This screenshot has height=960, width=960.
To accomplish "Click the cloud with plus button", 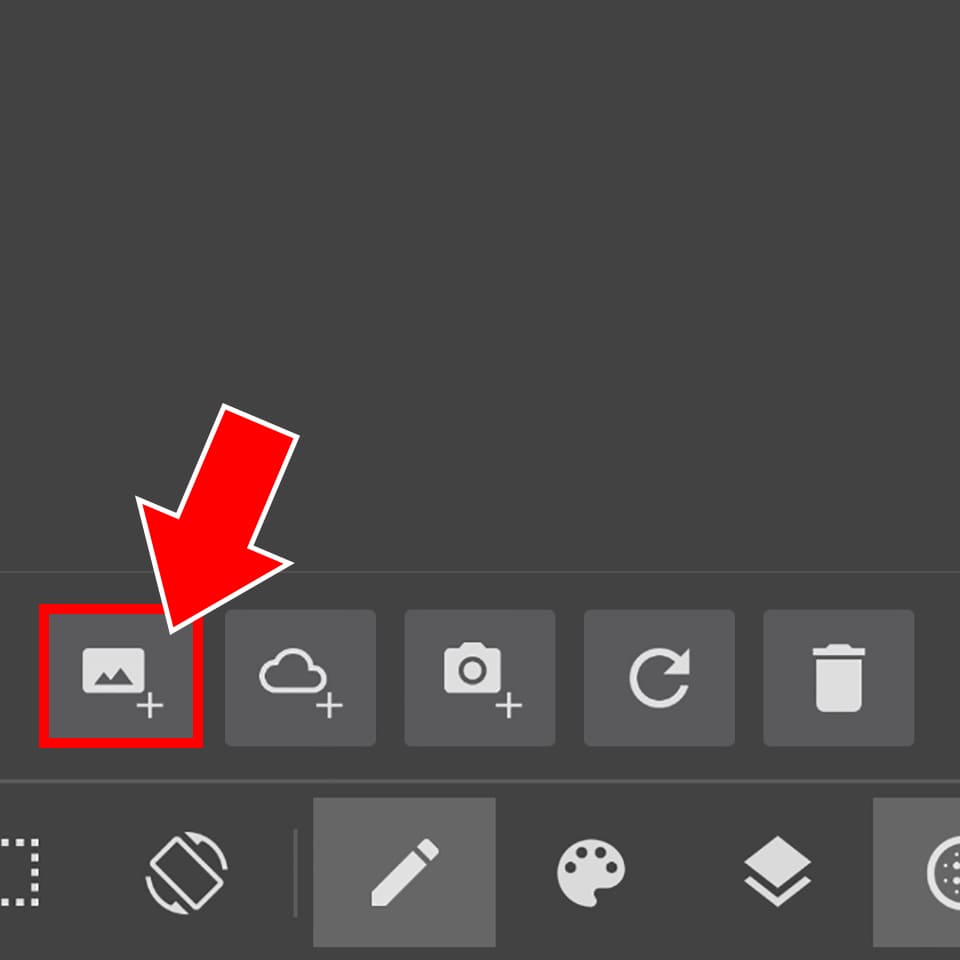I will tap(300, 678).
